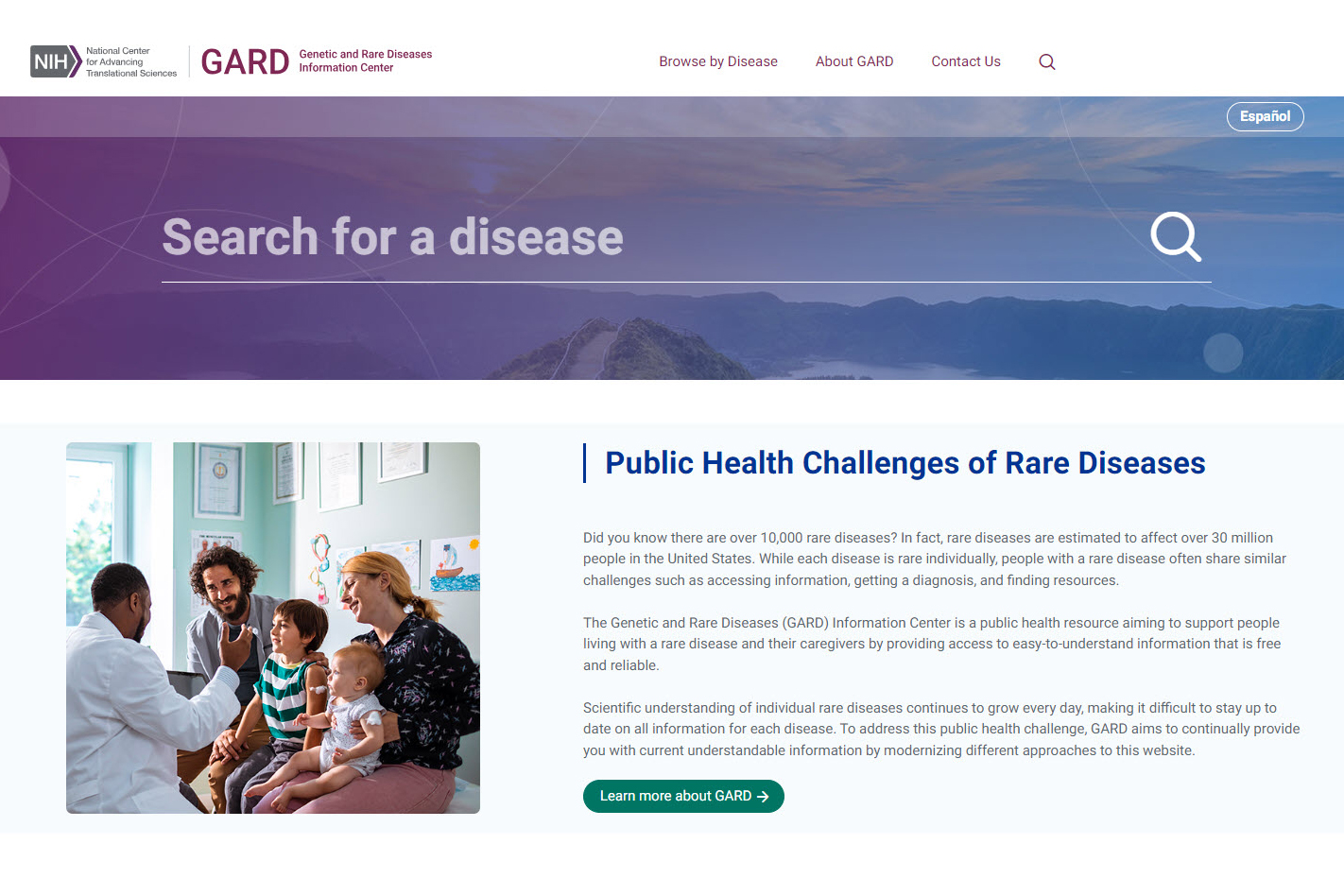Click the arrow icon on the GARD button
Image resolution: width=1344 pixels, height=896 pixels.
tap(764, 796)
